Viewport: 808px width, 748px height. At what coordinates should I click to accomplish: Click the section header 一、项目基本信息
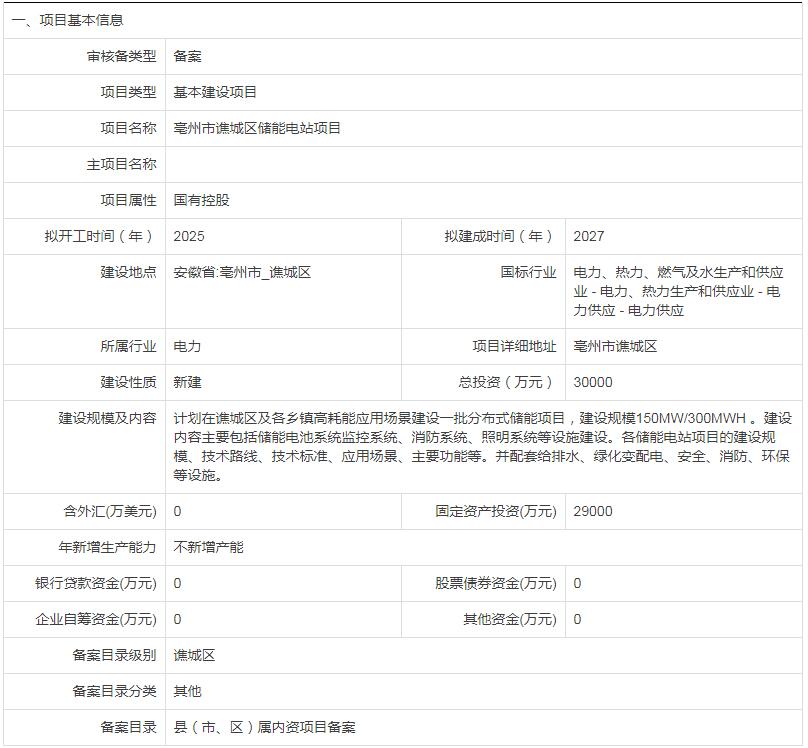coord(70,17)
